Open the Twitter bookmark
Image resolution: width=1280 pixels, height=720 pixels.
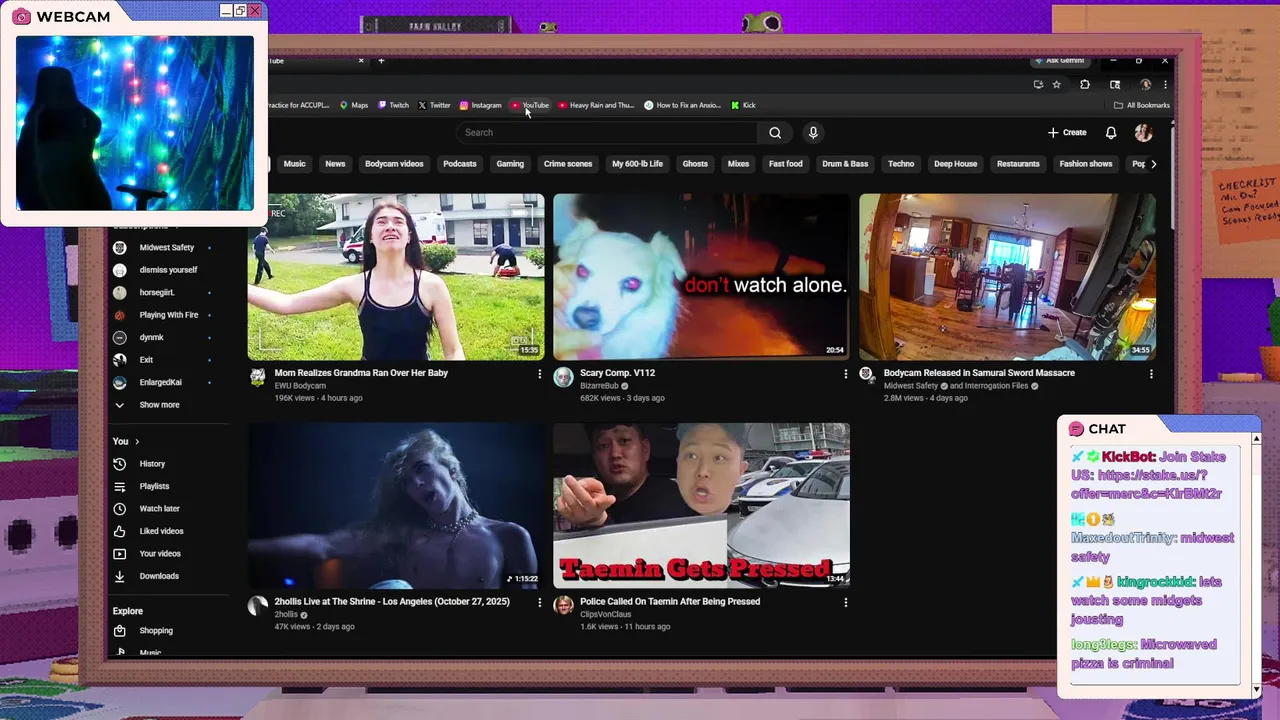click(x=434, y=105)
